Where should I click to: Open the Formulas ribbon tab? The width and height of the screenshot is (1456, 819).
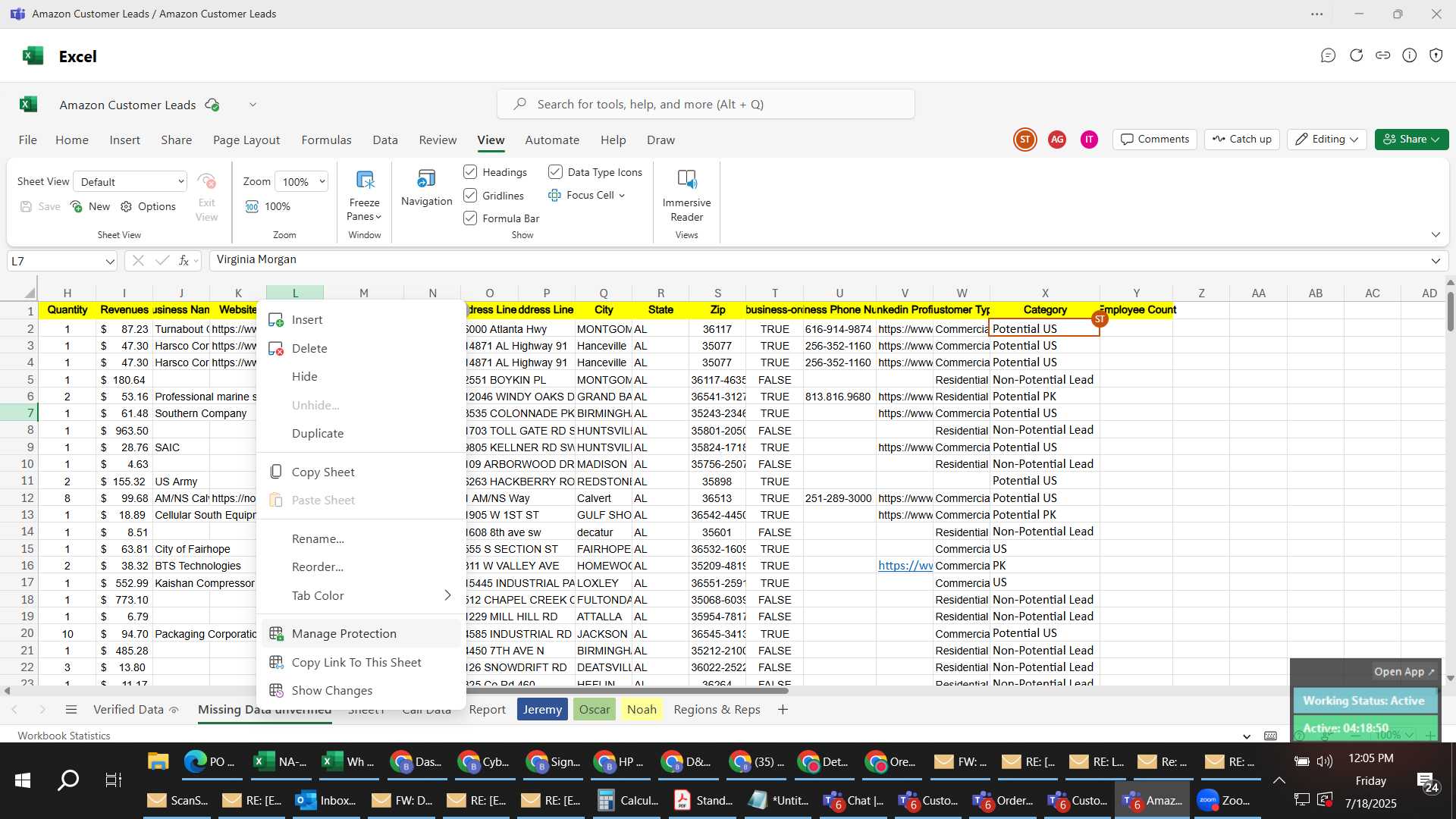(326, 140)
